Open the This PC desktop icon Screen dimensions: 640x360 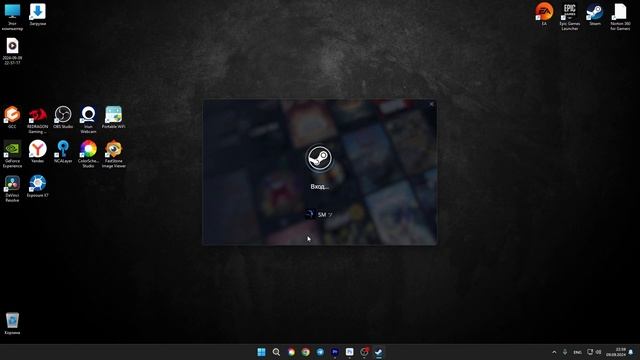pos(12,17)
